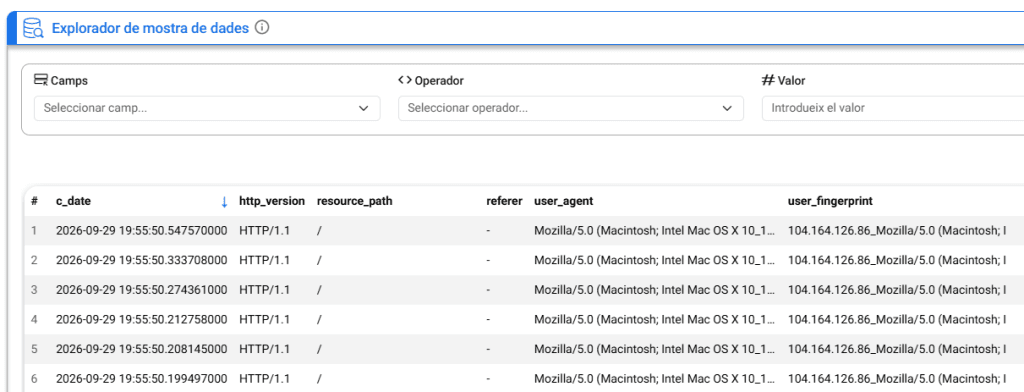This screenshot has width=1024, height=392.
Task: Toggle the c_date sort arrow
Action: coord(224,202)
